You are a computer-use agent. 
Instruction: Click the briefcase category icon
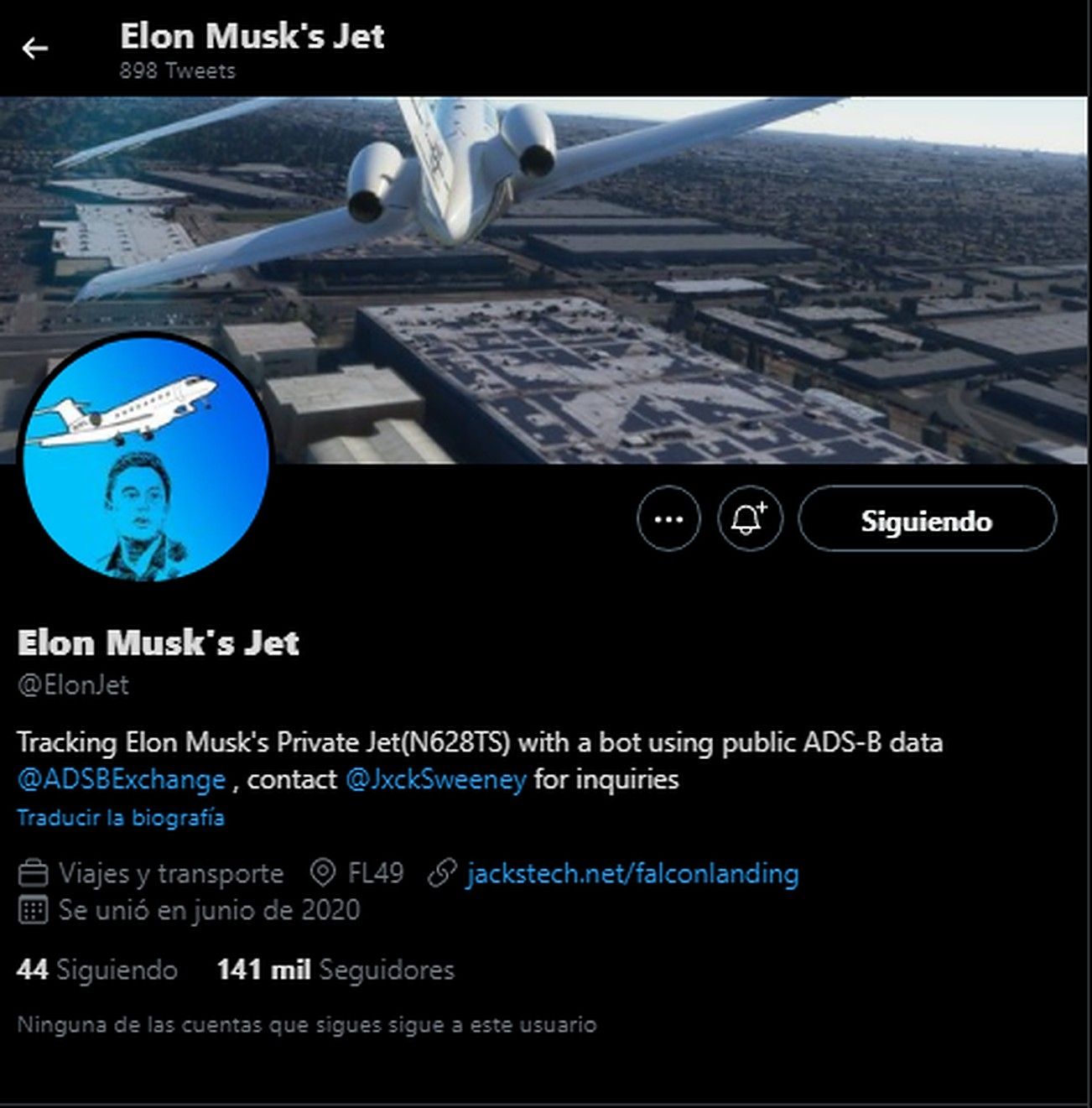33,873
